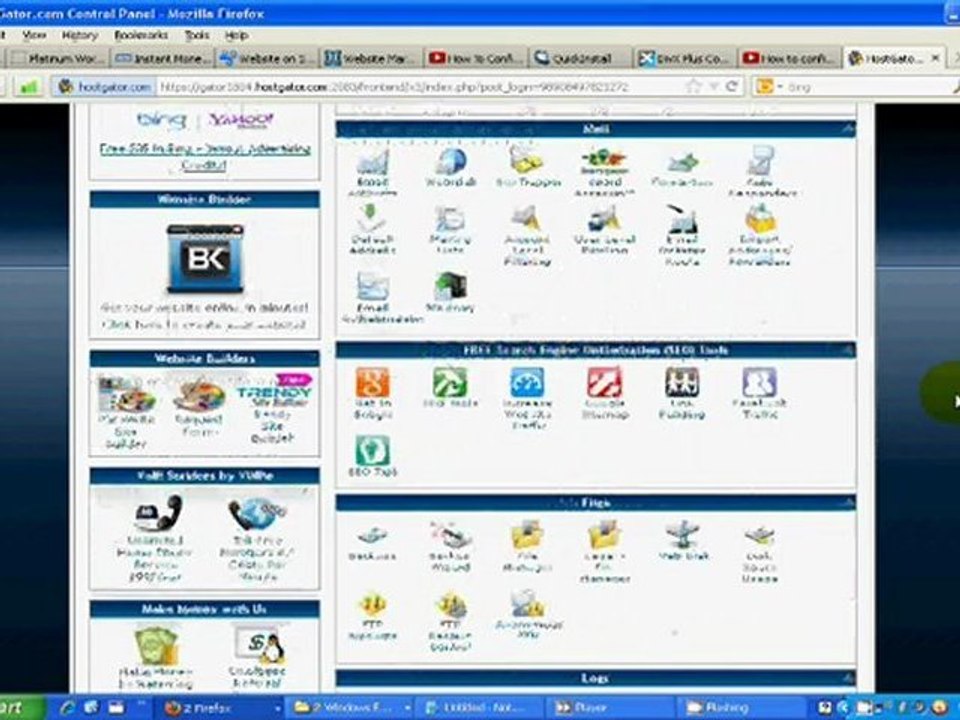Collapse the Logs section
Image resolution: width=960 pixels, height=720 pixels.
847,677
